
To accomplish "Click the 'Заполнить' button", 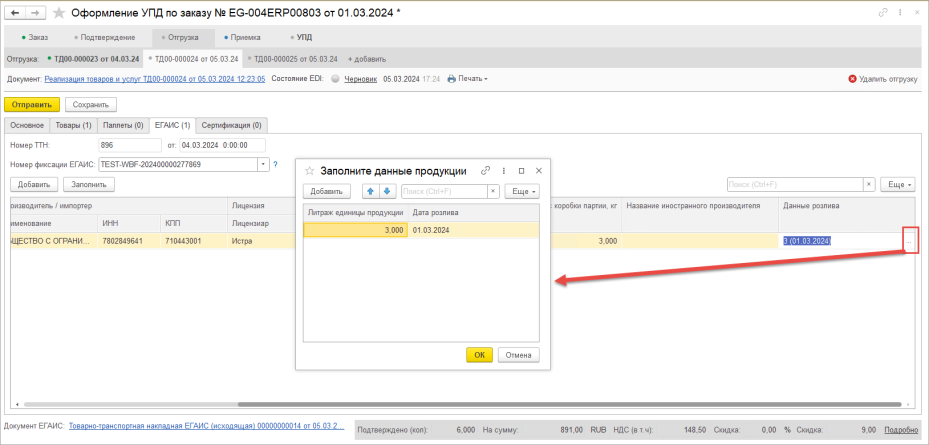I will pyautogui.click(x=89, y=184).
